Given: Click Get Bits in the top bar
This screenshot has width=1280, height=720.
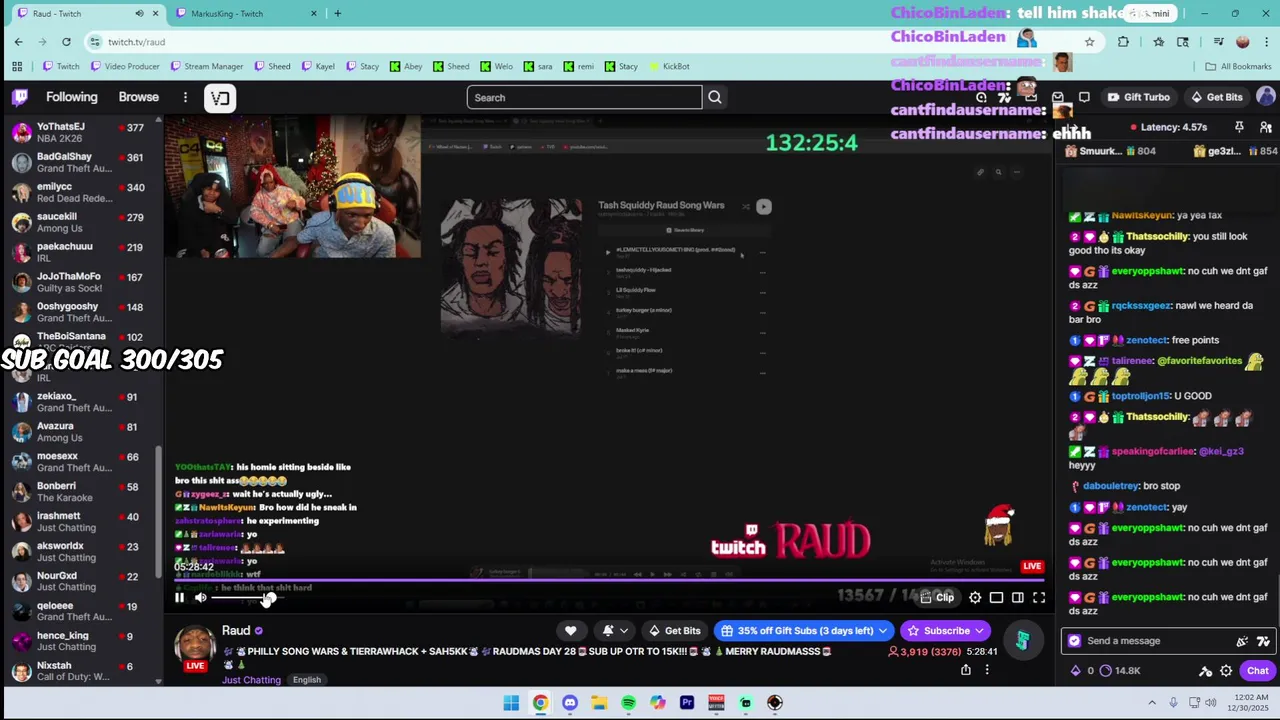Looking at the screenshot, I should point(1216,97).
